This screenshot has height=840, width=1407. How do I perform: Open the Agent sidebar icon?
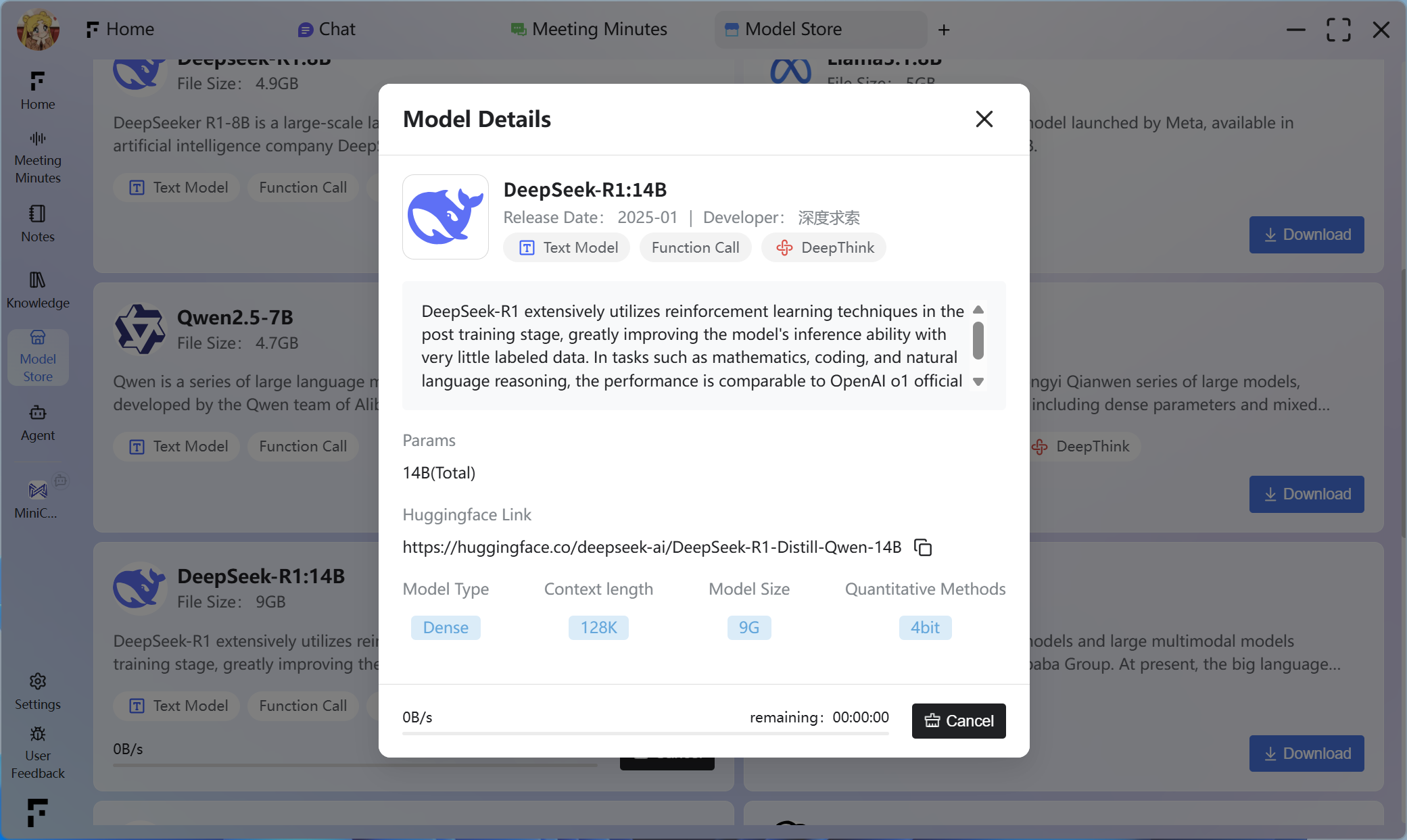(38, 423)
